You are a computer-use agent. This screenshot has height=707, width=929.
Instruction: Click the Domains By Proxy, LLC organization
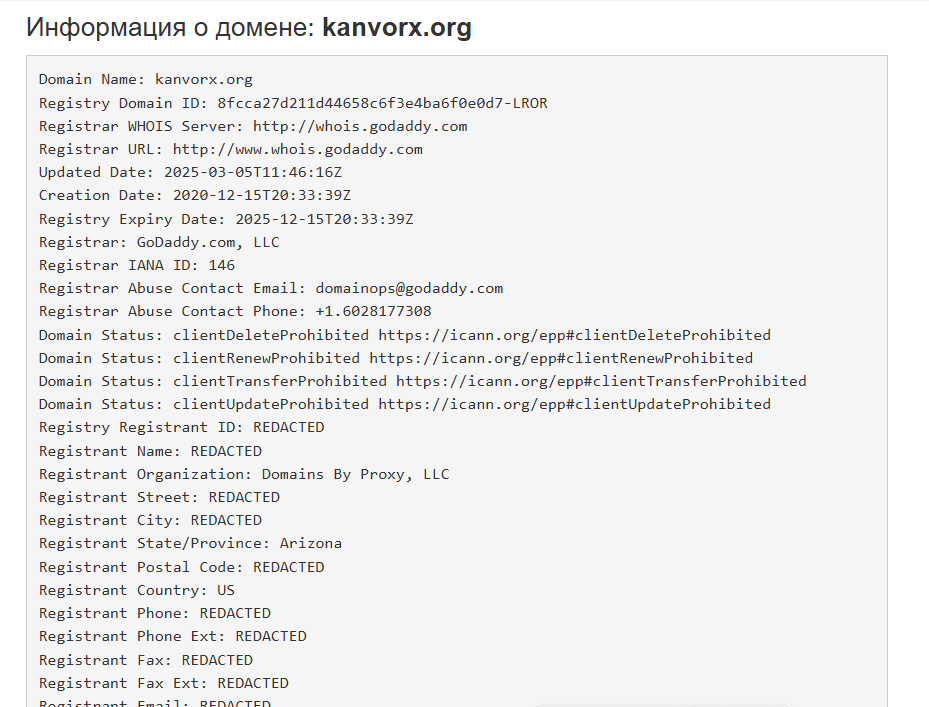click(355, 474)
